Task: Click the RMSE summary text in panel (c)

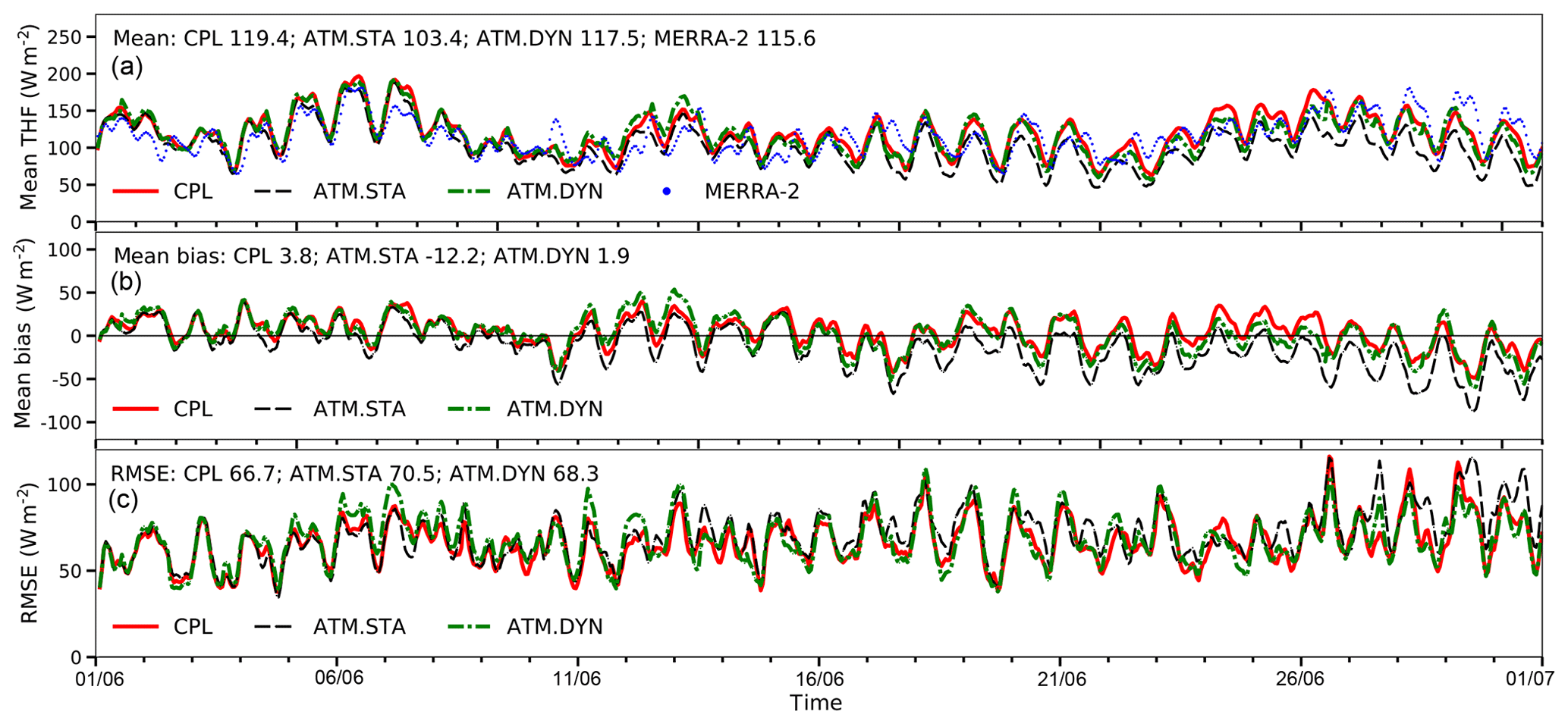Action: 355,475
